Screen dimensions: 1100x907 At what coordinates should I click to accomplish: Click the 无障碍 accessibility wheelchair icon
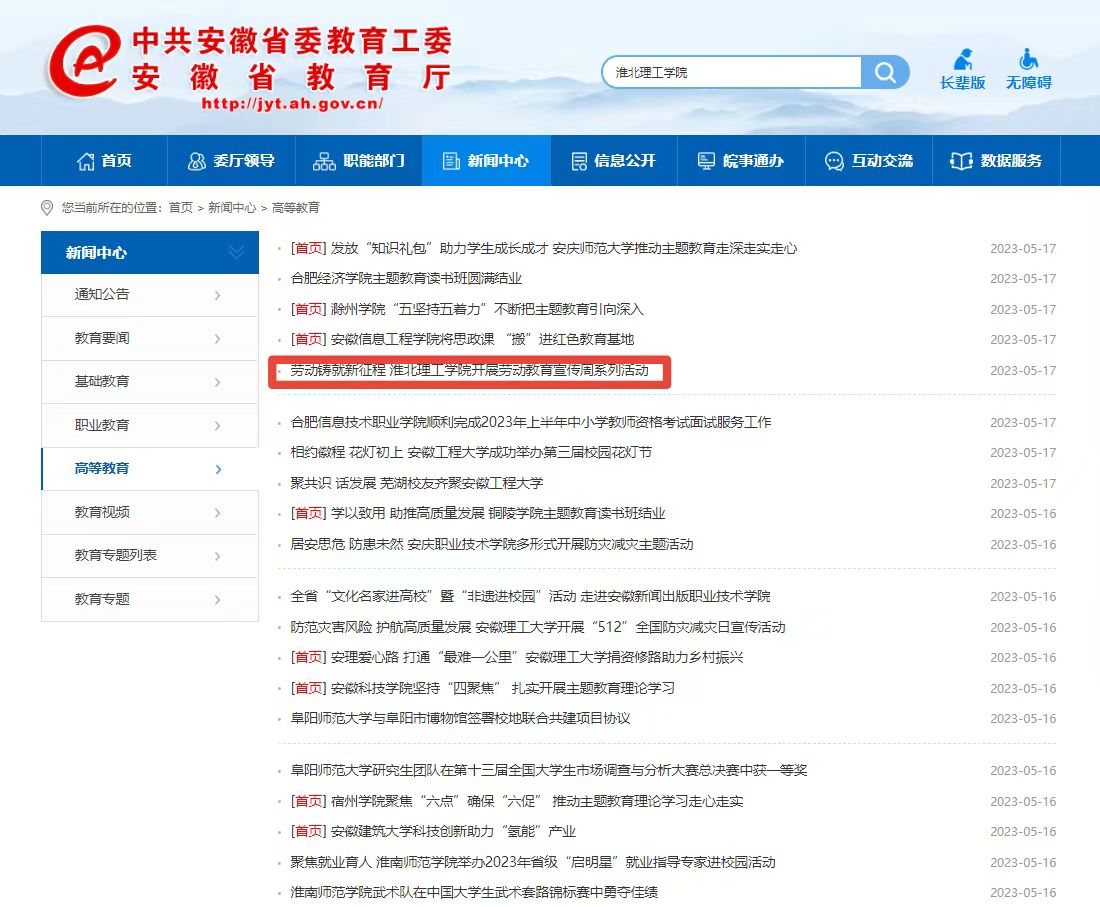[1028, 60]
